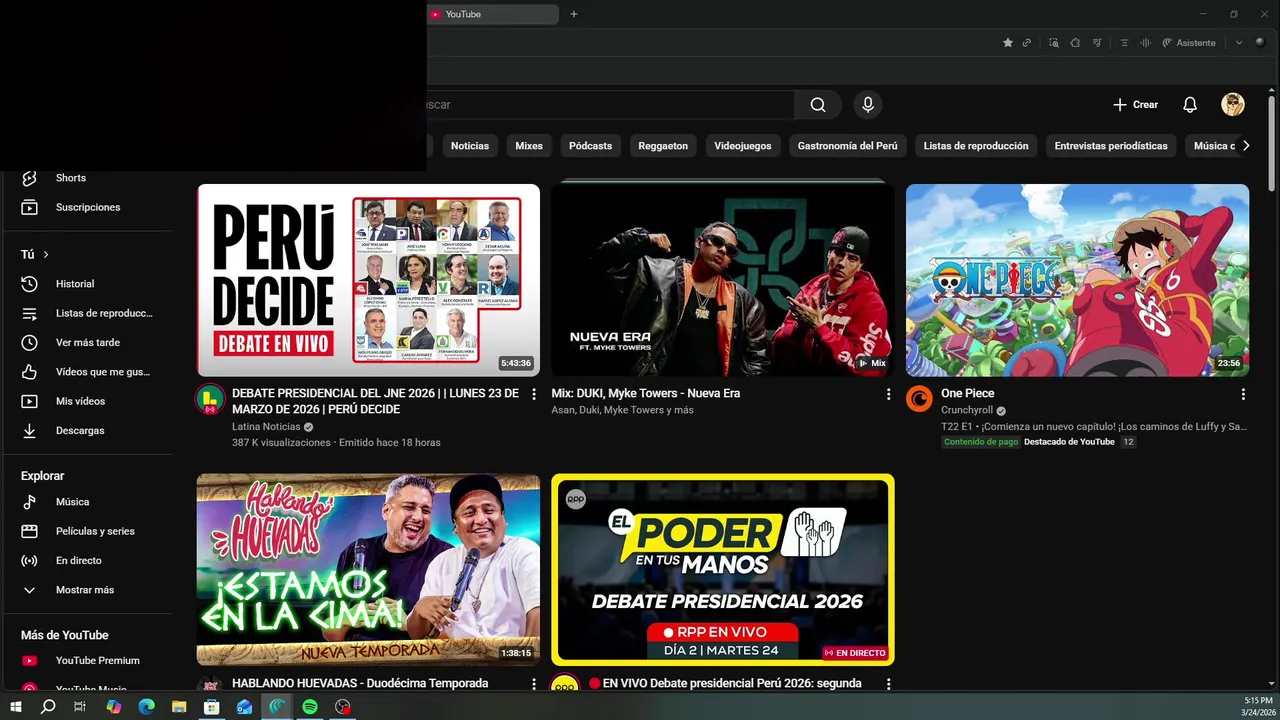Open the browser extensions puzzle icon
Image resolution: width=1280 pixels, height=720 pixels.
(1075, 43)
